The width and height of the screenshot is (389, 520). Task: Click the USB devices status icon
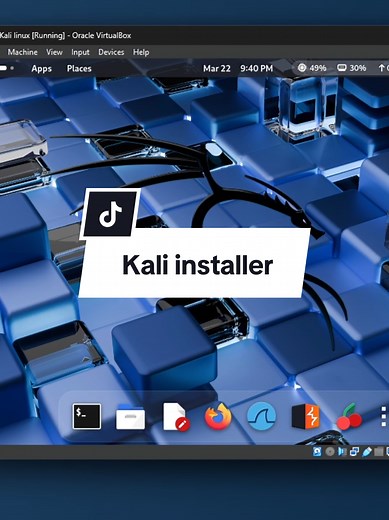[x=366, y=452]
